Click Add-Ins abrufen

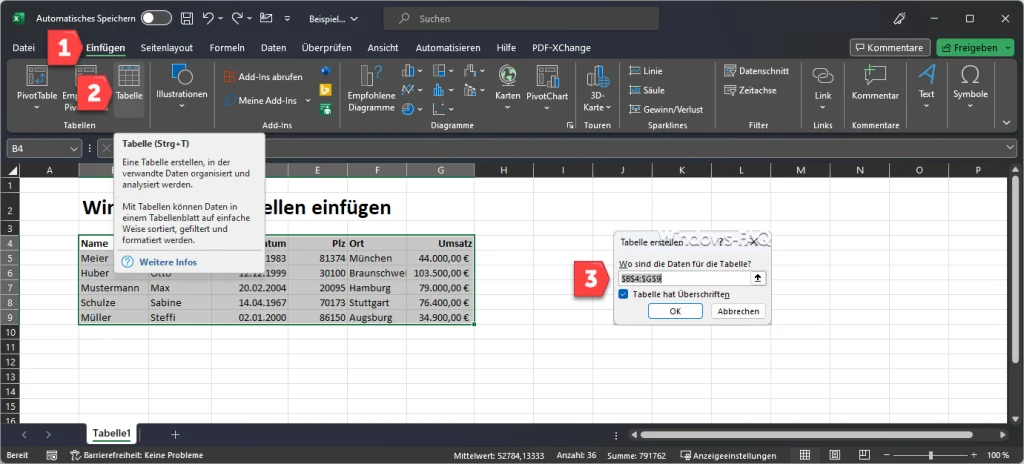(263, 76)
